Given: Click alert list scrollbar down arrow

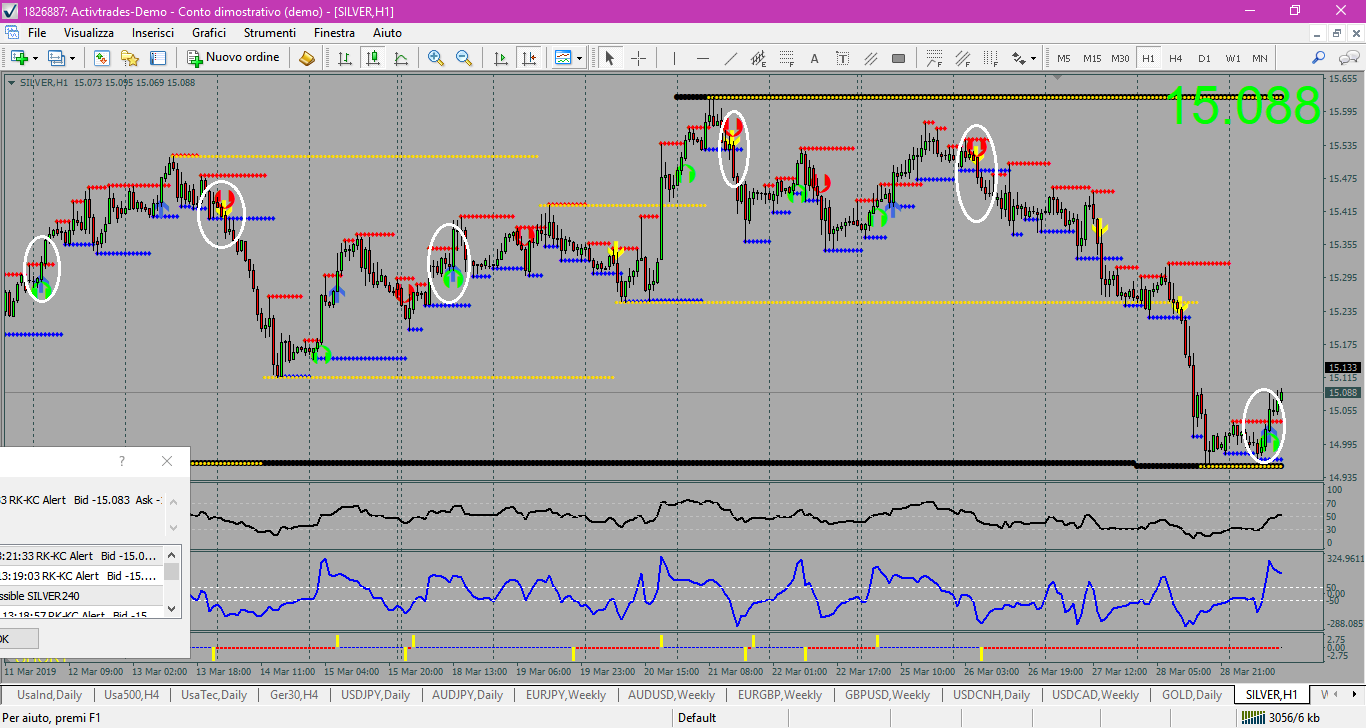Looking at the screenshot, I should coord(172,607).
